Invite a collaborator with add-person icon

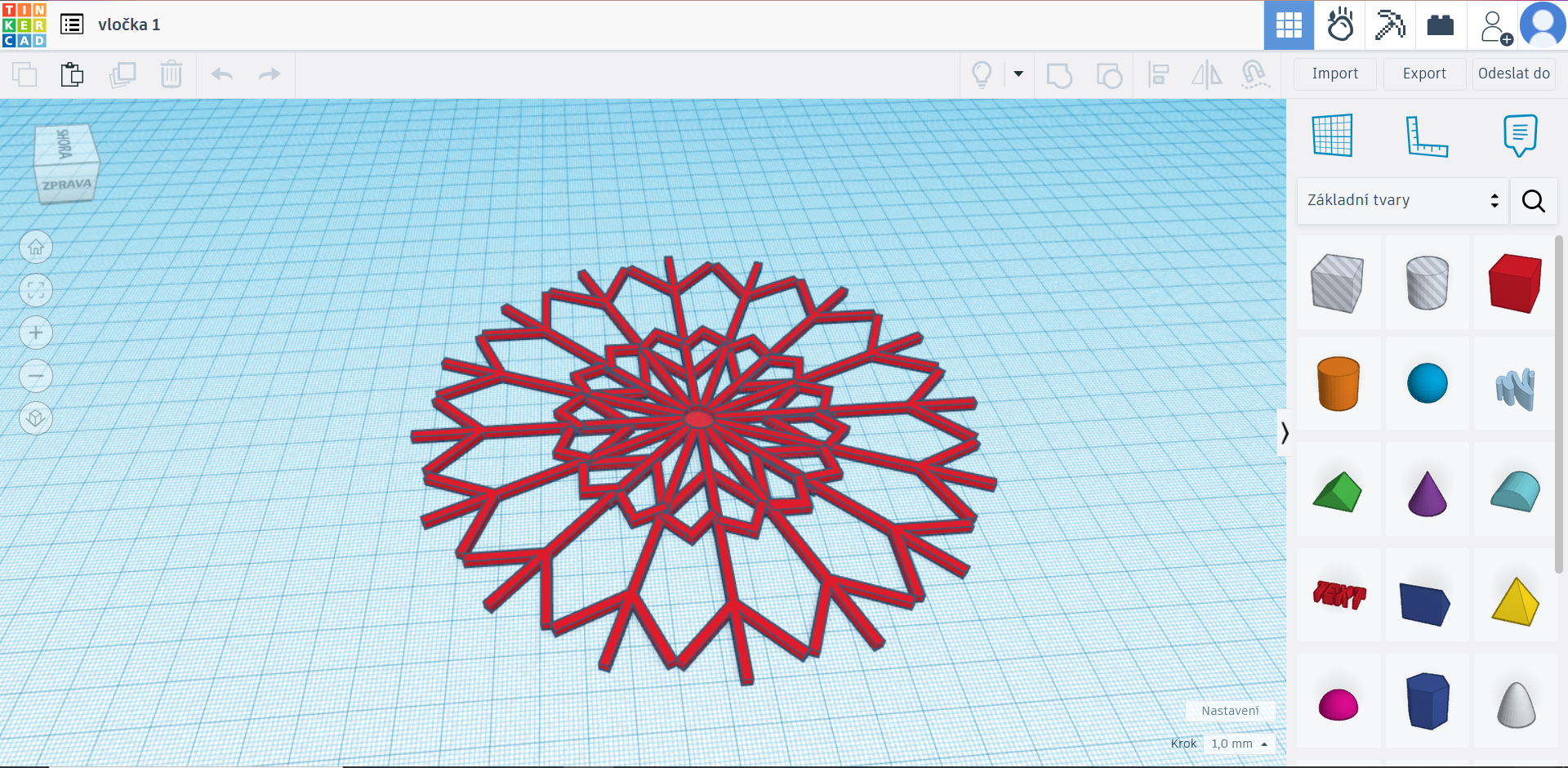coord(1494,26)
